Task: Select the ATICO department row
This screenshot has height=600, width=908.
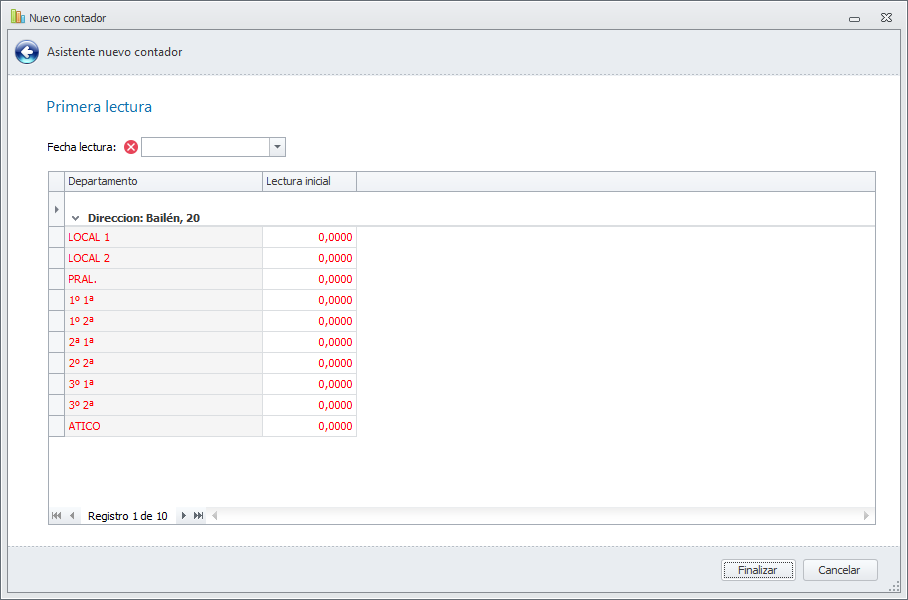Action: click(163, 426)
